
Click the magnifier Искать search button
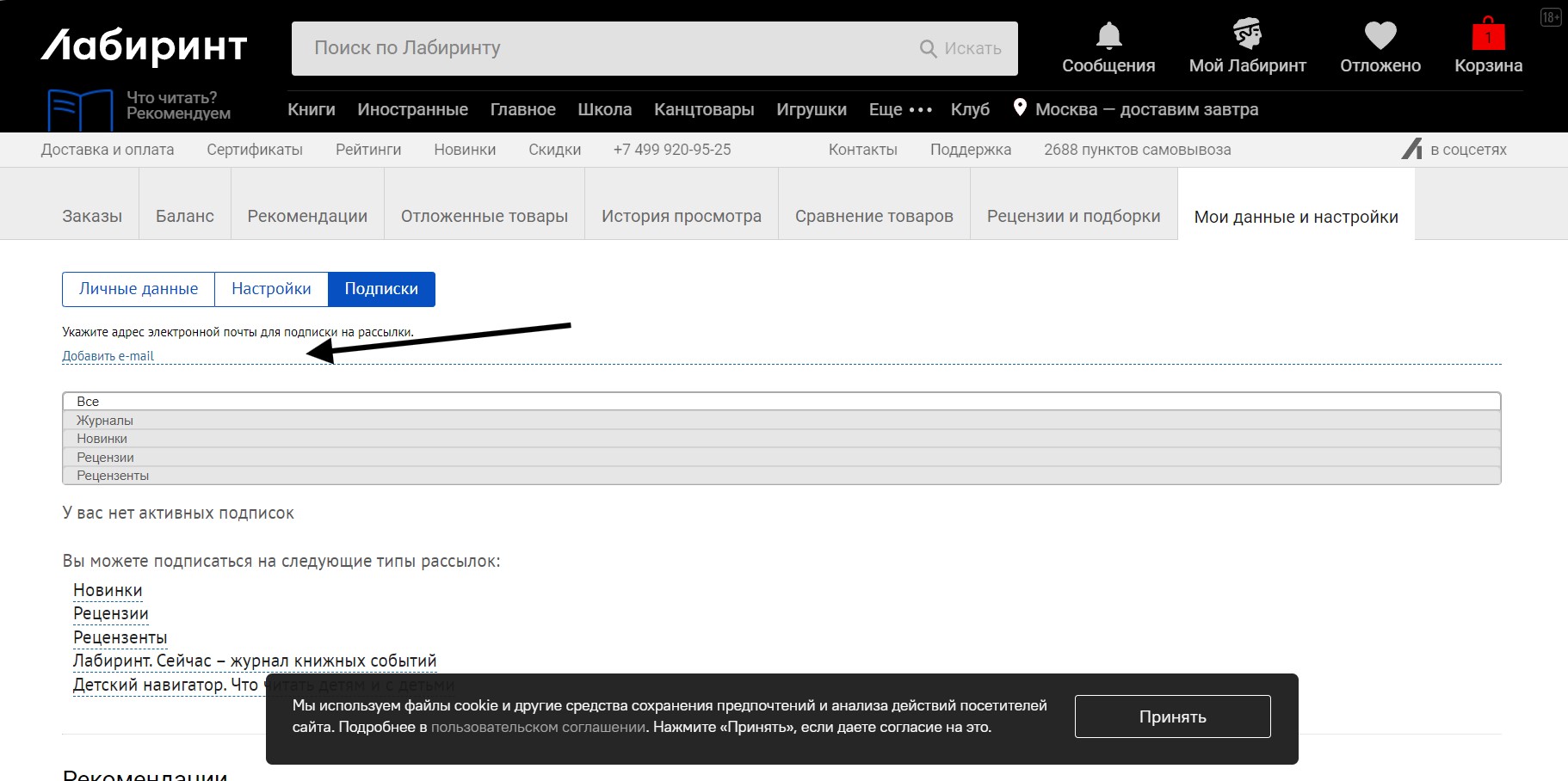pos(960,48)
